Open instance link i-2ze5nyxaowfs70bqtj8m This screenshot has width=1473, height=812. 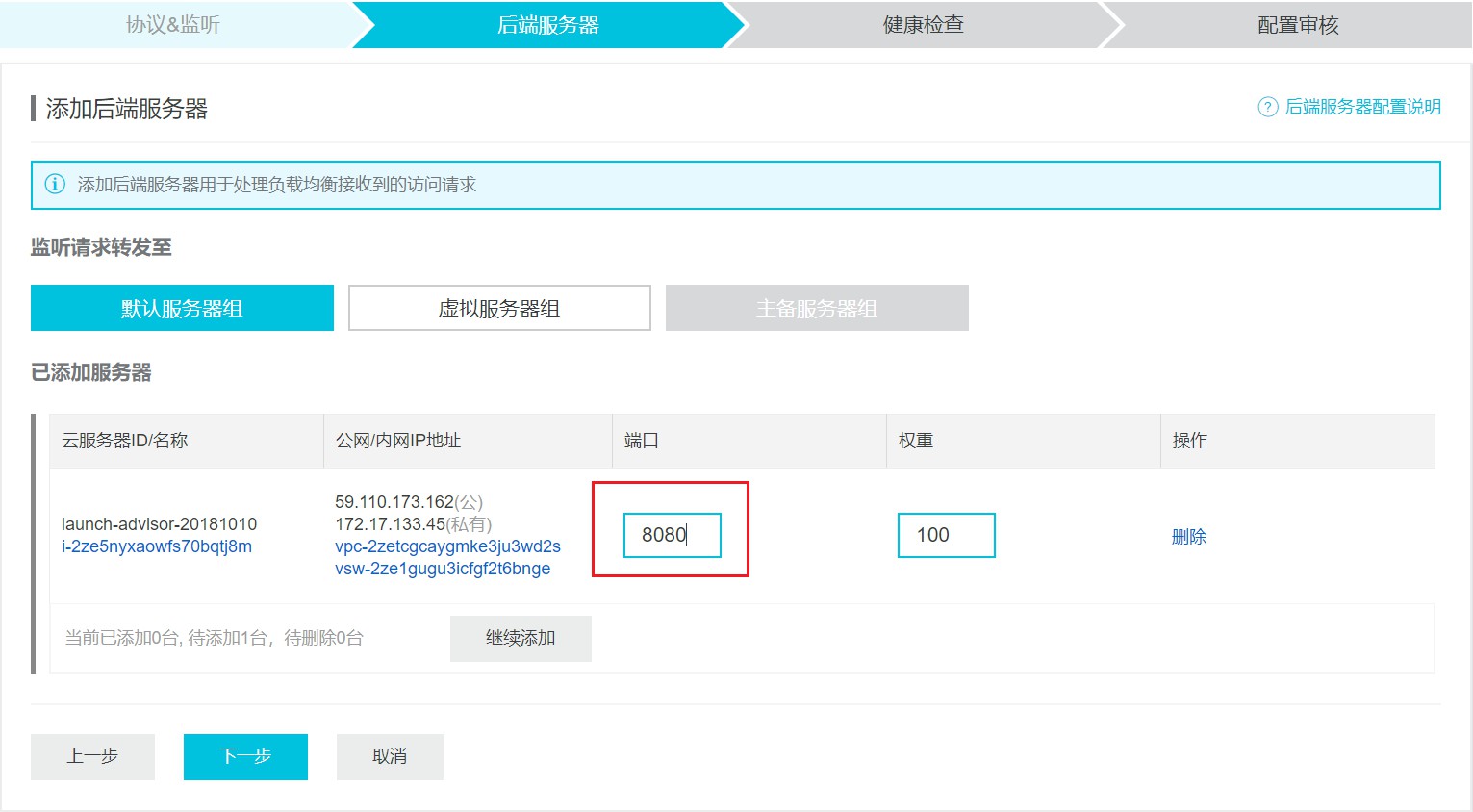pos(157,546)
